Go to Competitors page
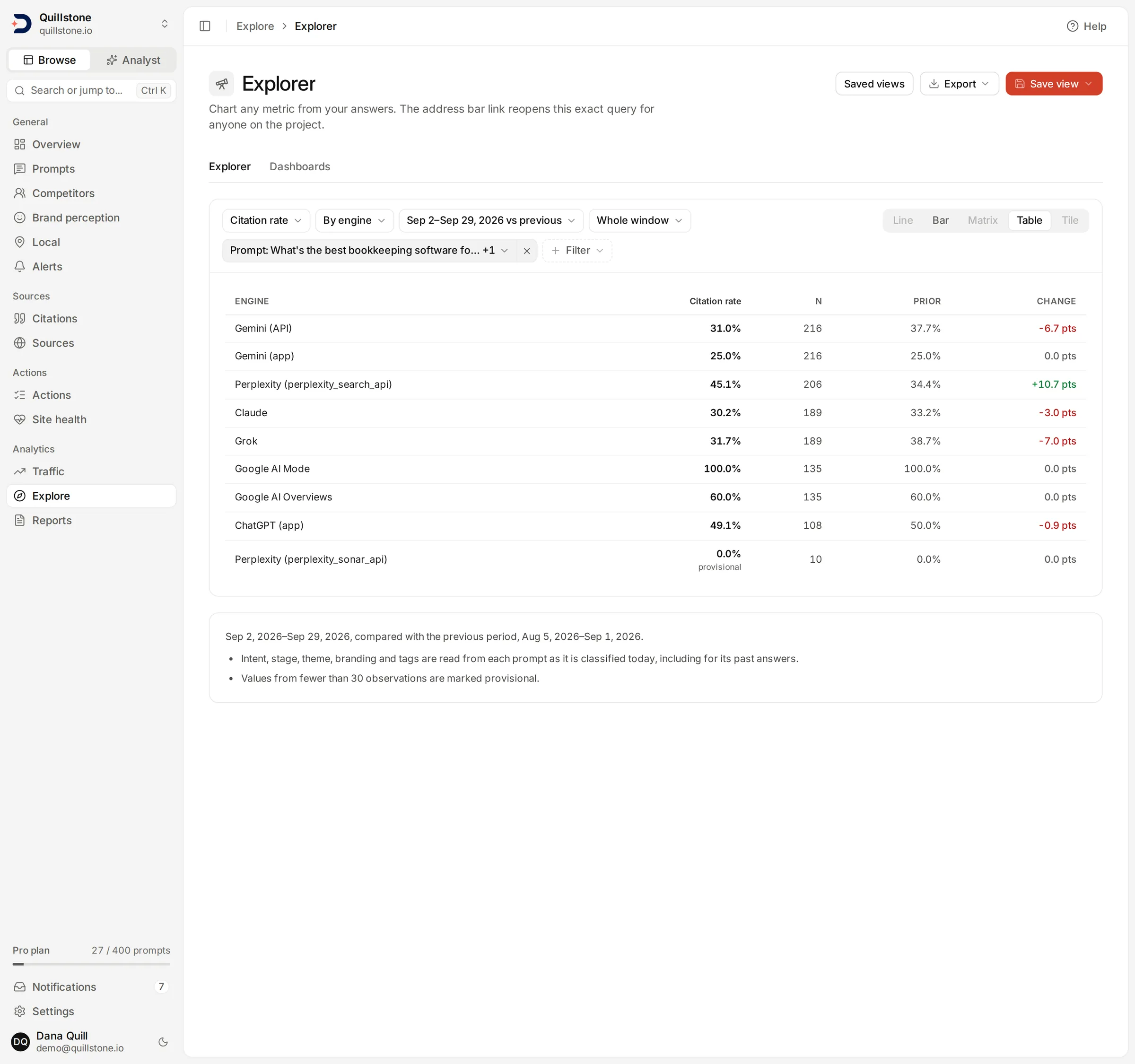 click(x=91, y=193)
